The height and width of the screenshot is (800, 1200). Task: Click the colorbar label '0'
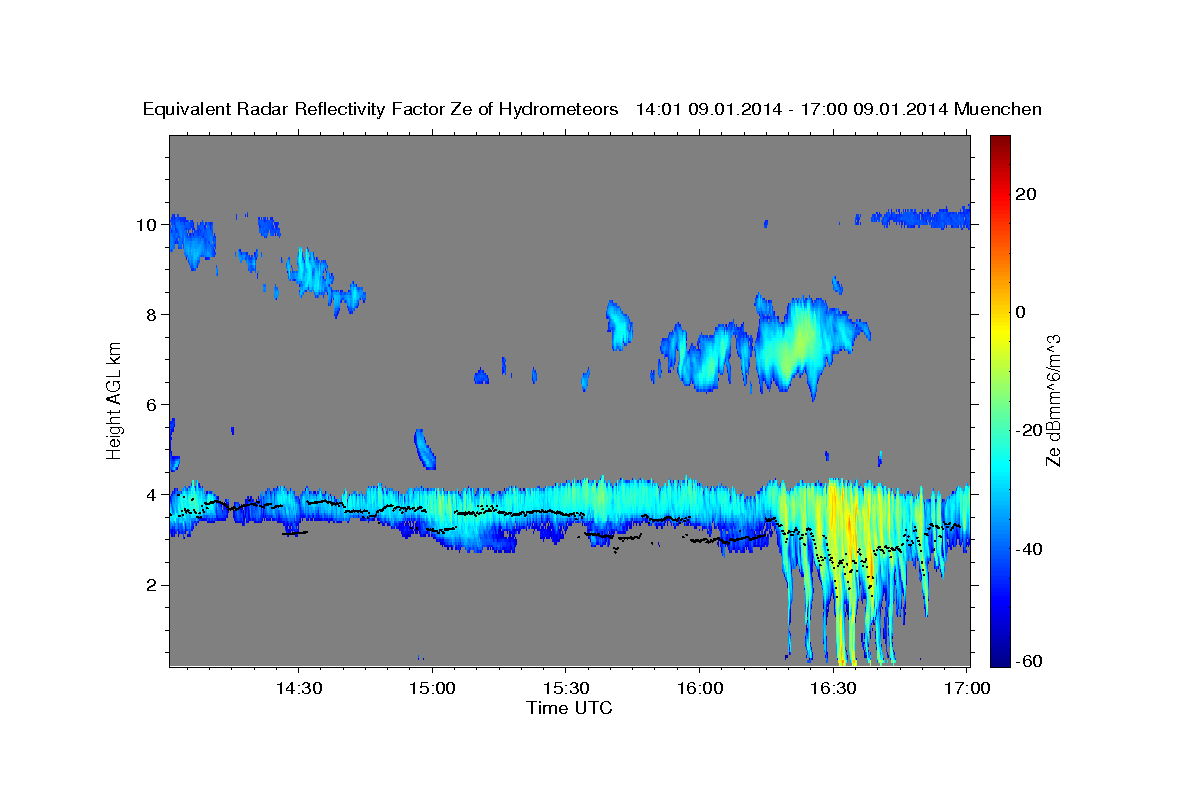(x=1023, y=312)
